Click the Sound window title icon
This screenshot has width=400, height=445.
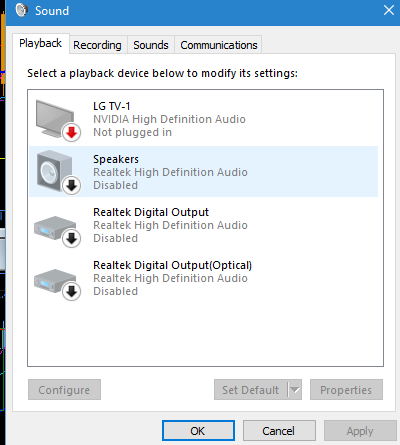(21, 10)
